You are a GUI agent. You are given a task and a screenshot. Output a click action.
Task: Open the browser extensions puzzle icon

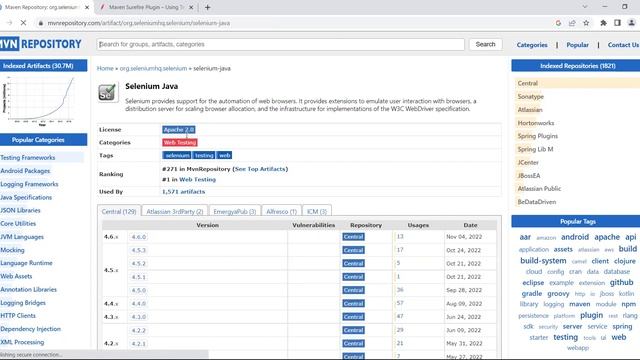click(603, 23)
